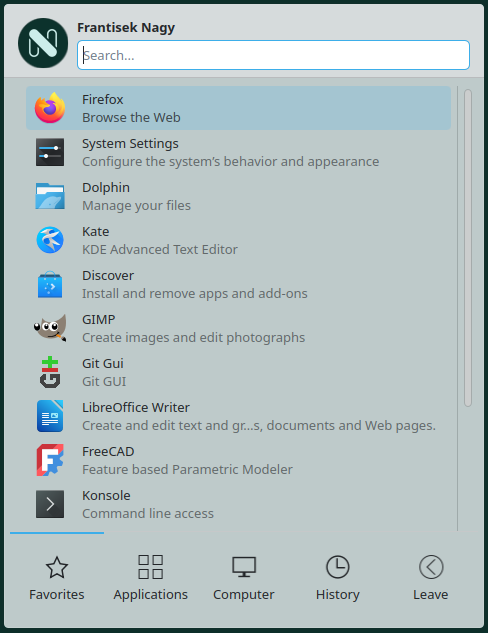Click 'KDE Advanced Text Editor' description

[160, 249]
